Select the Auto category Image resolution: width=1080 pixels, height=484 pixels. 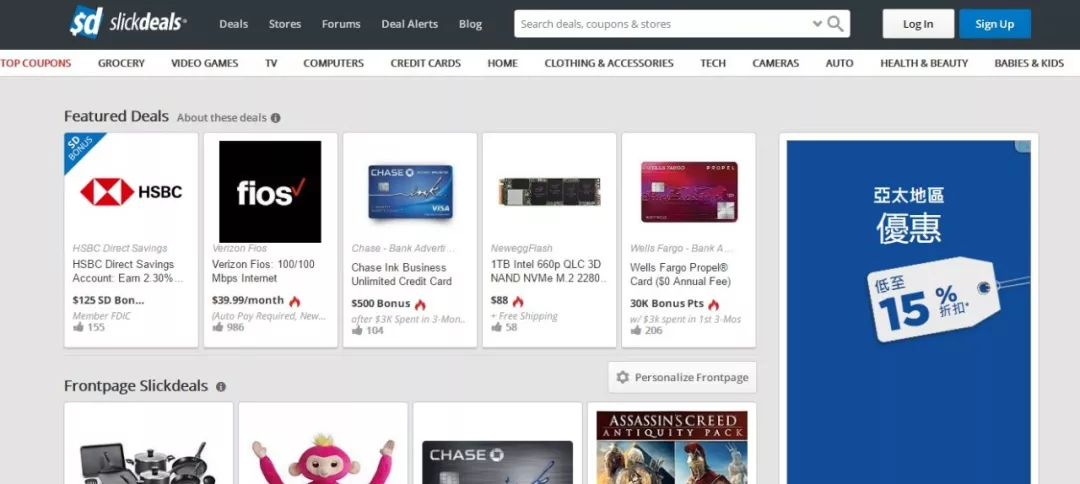(840, 63)
